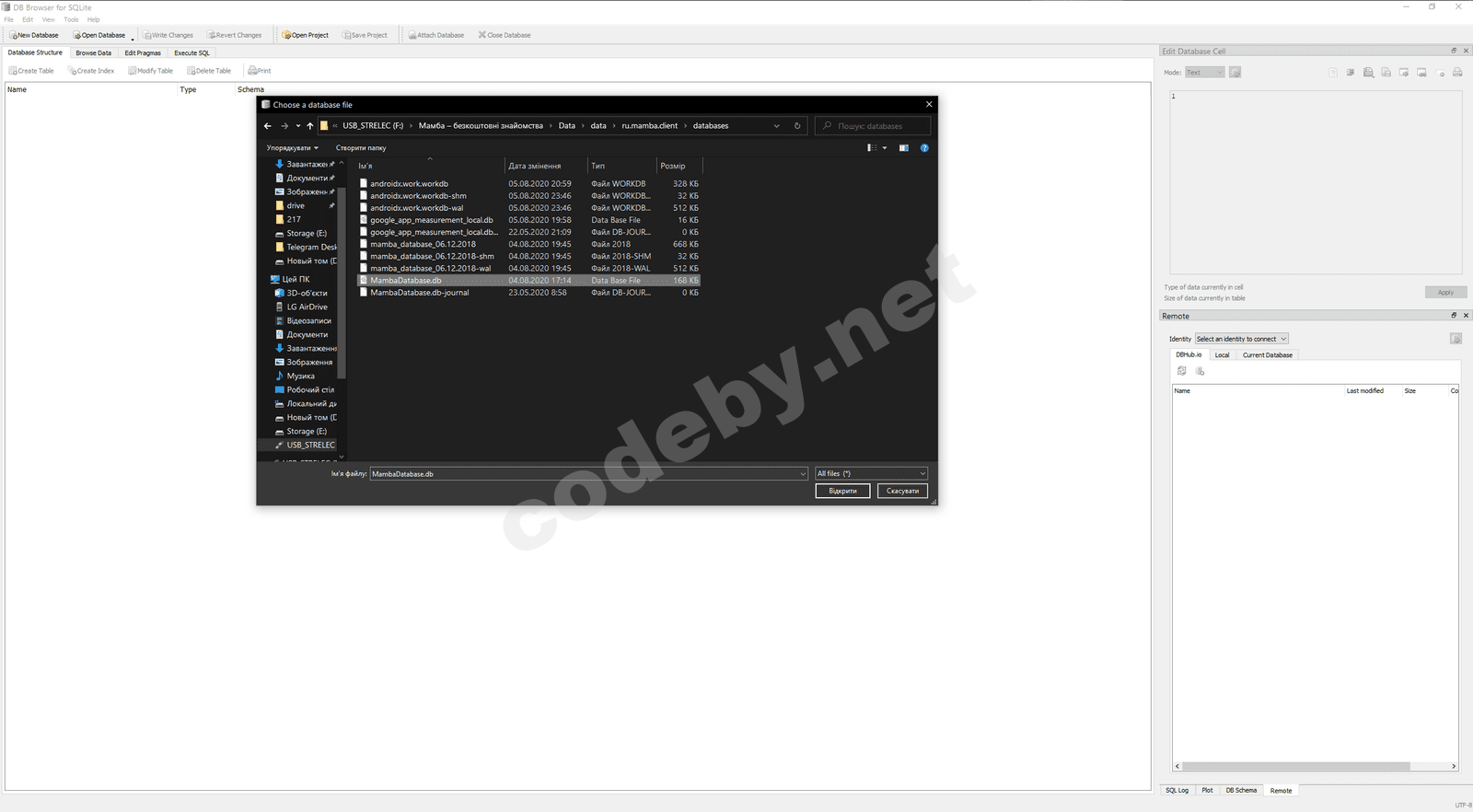Viewport: 1473px width, 812px height.
Task: Click print icon in Edit Database Cell
Action: tap(1457, 73)
